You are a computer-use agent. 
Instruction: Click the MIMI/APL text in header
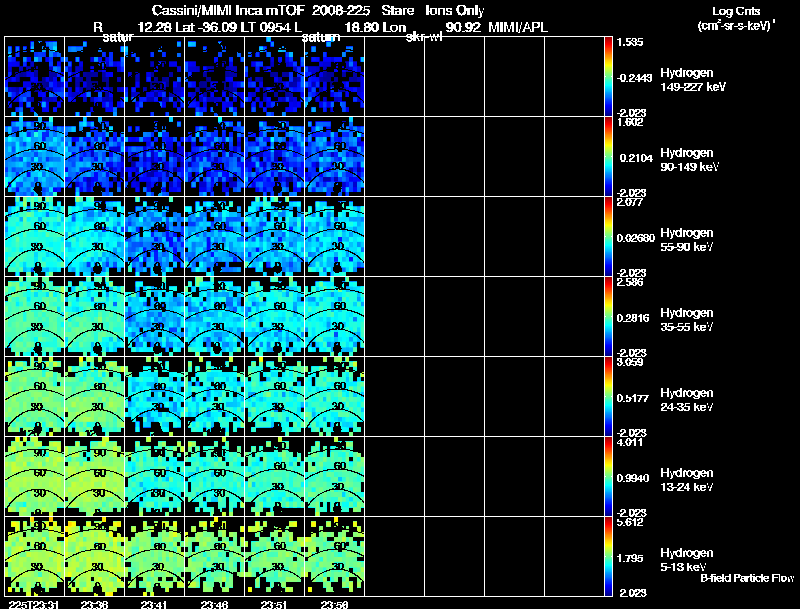point(517,27)
